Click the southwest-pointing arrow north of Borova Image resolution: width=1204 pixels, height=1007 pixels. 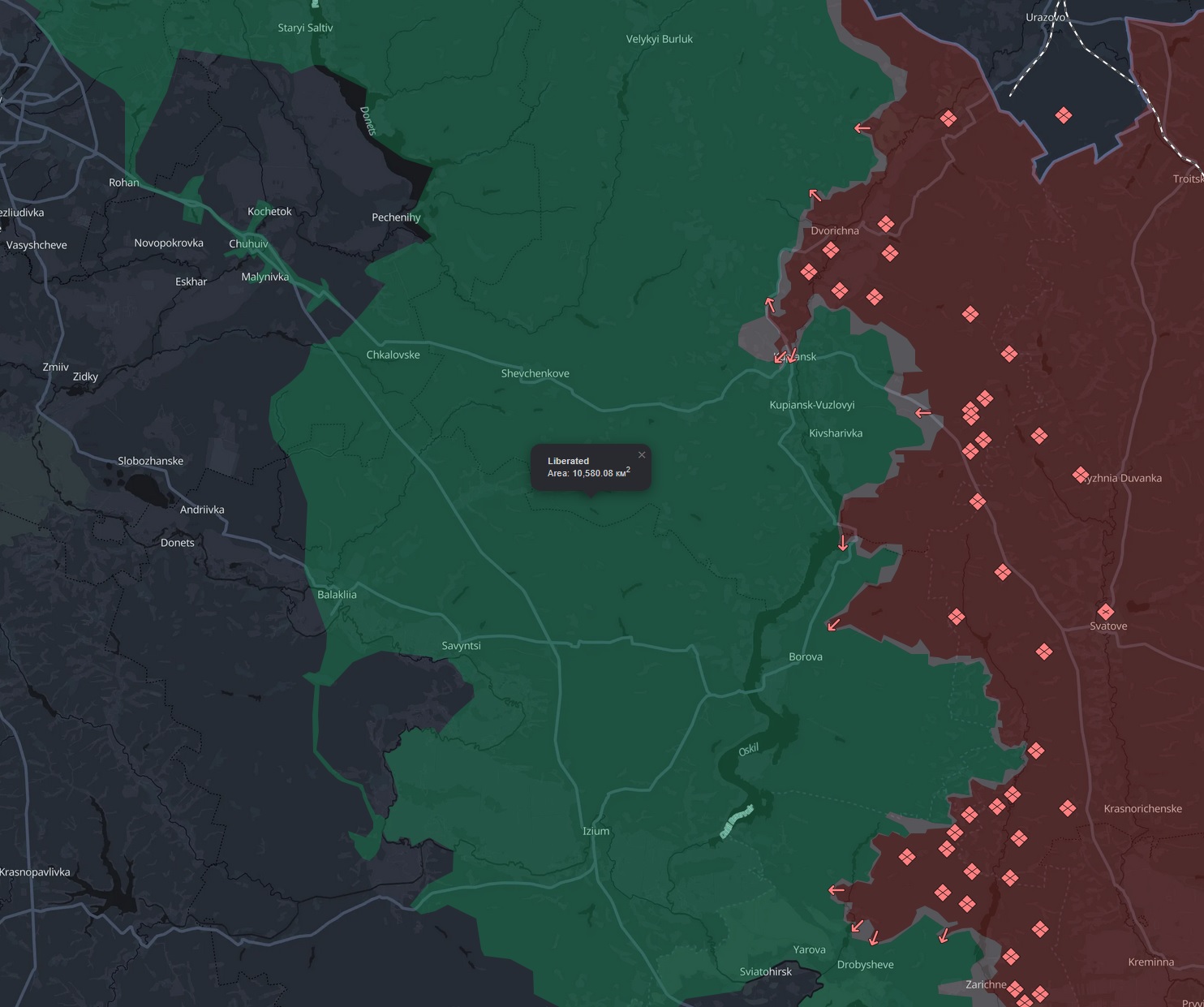[833, 624]
